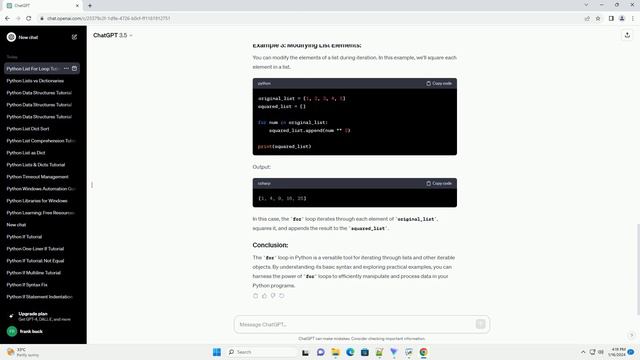Open Google Chrome from the taskbar
This screenshot has height=360, width=640.
424,352
